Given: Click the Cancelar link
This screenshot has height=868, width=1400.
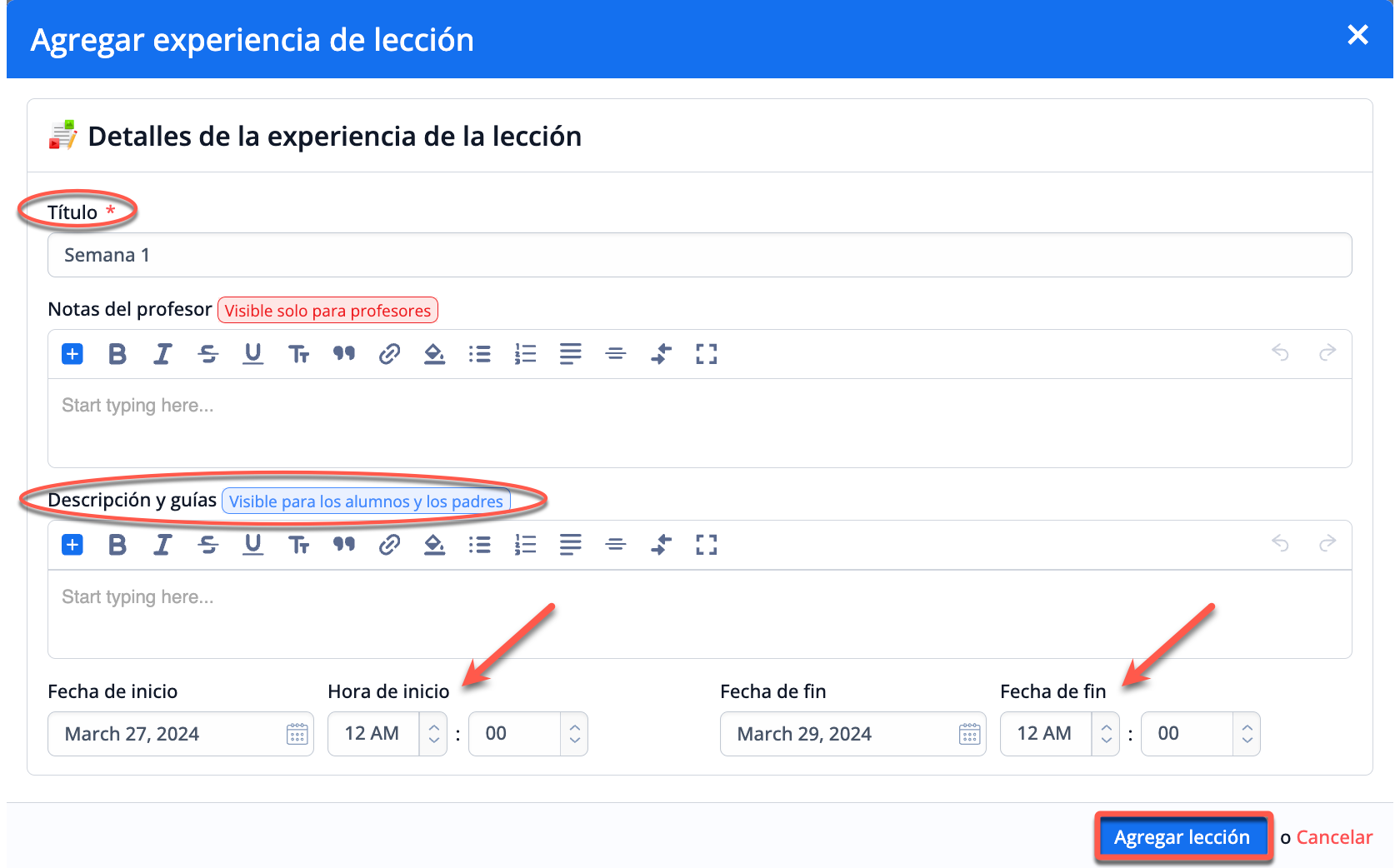Looking at the screenshot, I should pyautogui.click(x=1334, y=837).
